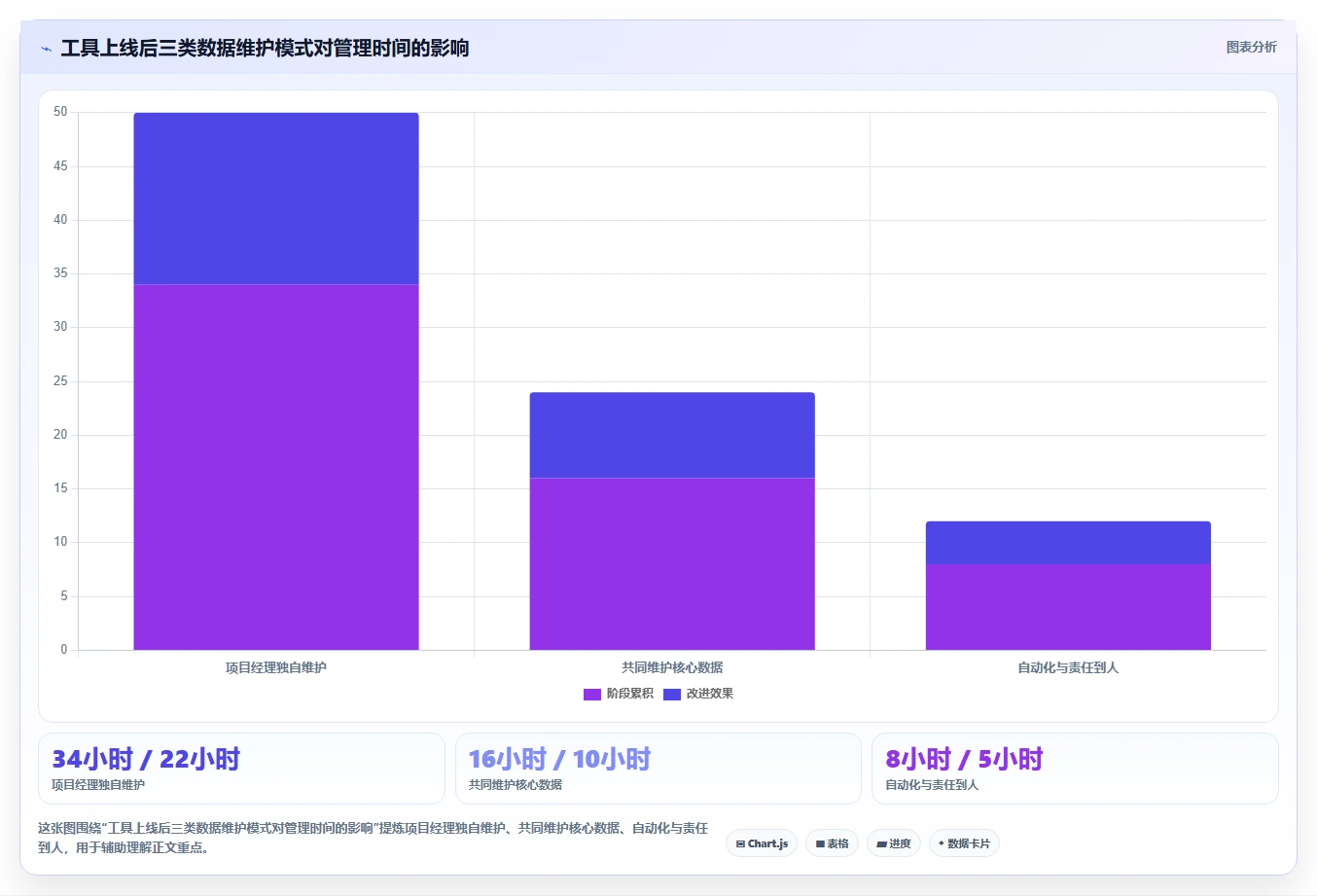Select the purple segment of the 项目经理独自维护 bar
The image size is (1317, 896).
click(x=276, y=467)
